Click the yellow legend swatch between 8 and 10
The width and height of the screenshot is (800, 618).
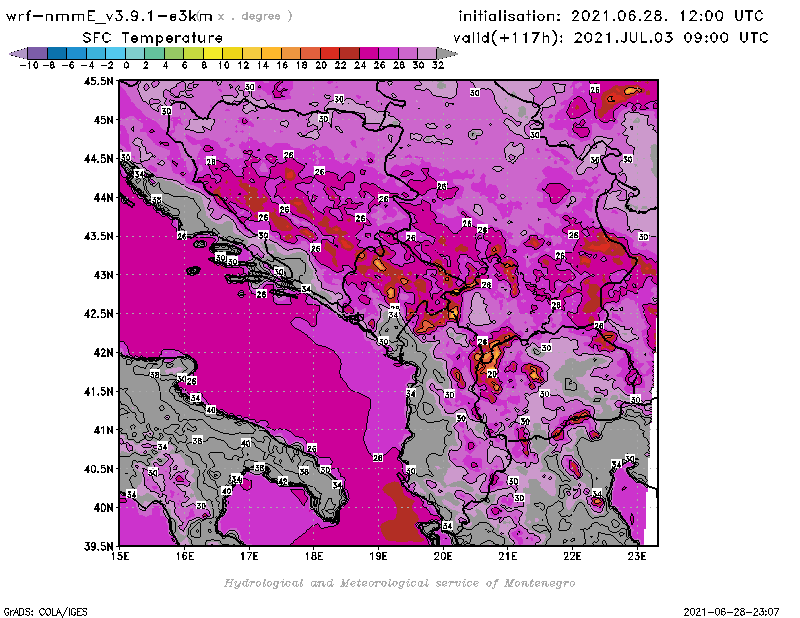[x=213, y=54]
